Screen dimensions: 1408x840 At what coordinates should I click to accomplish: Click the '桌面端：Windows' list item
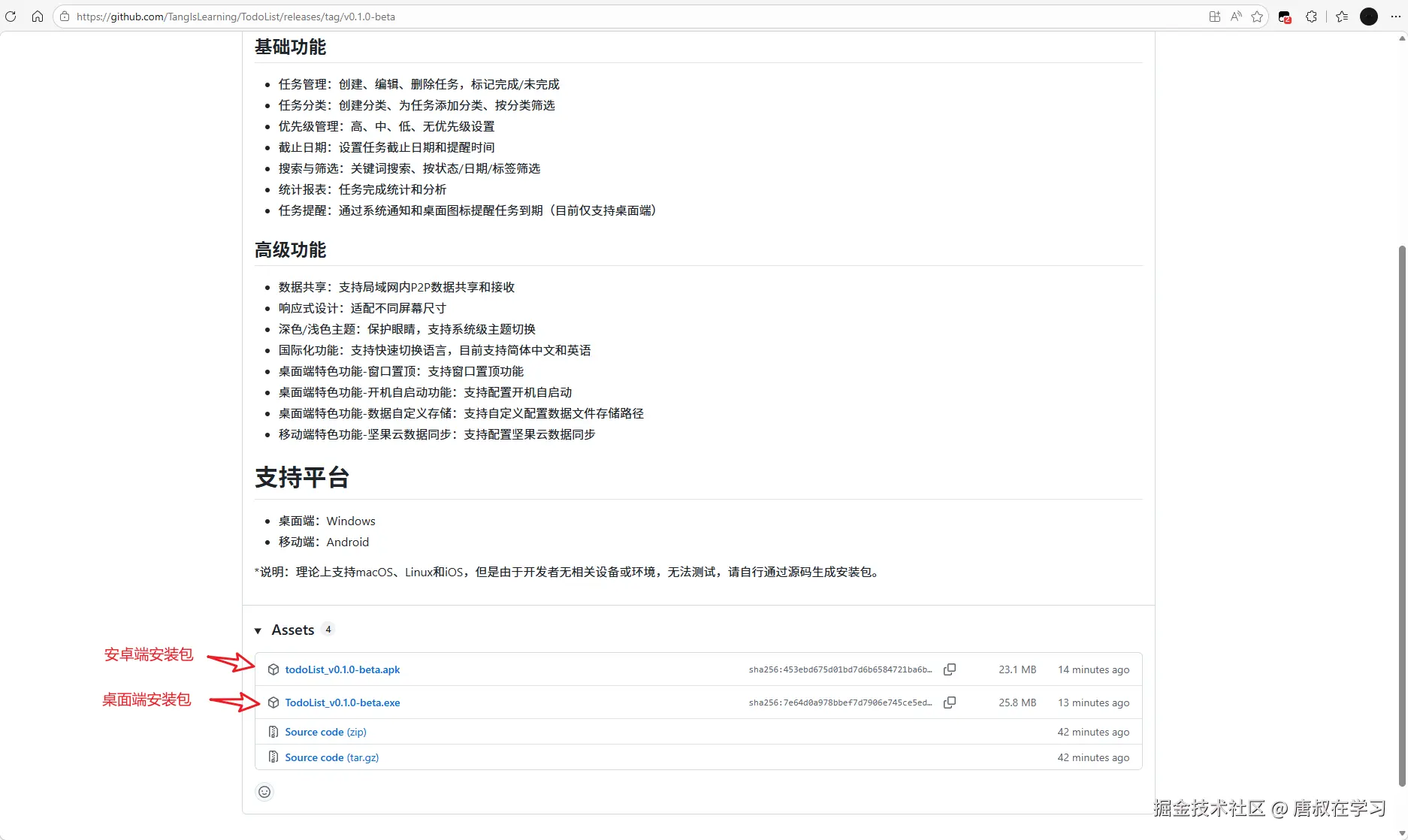coord(327,521)
